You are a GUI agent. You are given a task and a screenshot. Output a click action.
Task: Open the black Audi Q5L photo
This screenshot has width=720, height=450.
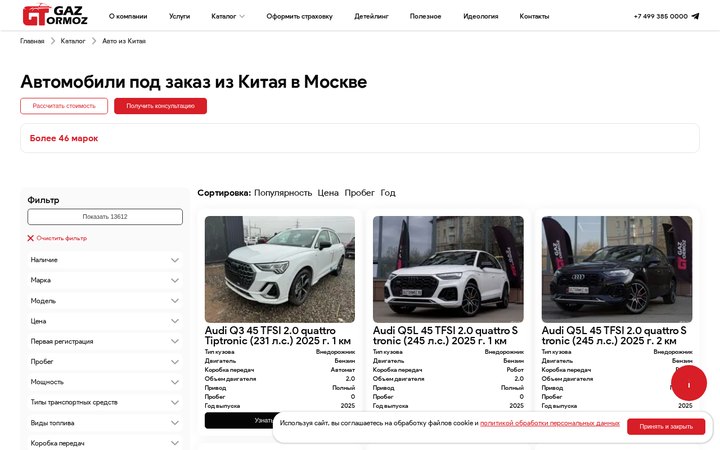(x=617, y=269)
